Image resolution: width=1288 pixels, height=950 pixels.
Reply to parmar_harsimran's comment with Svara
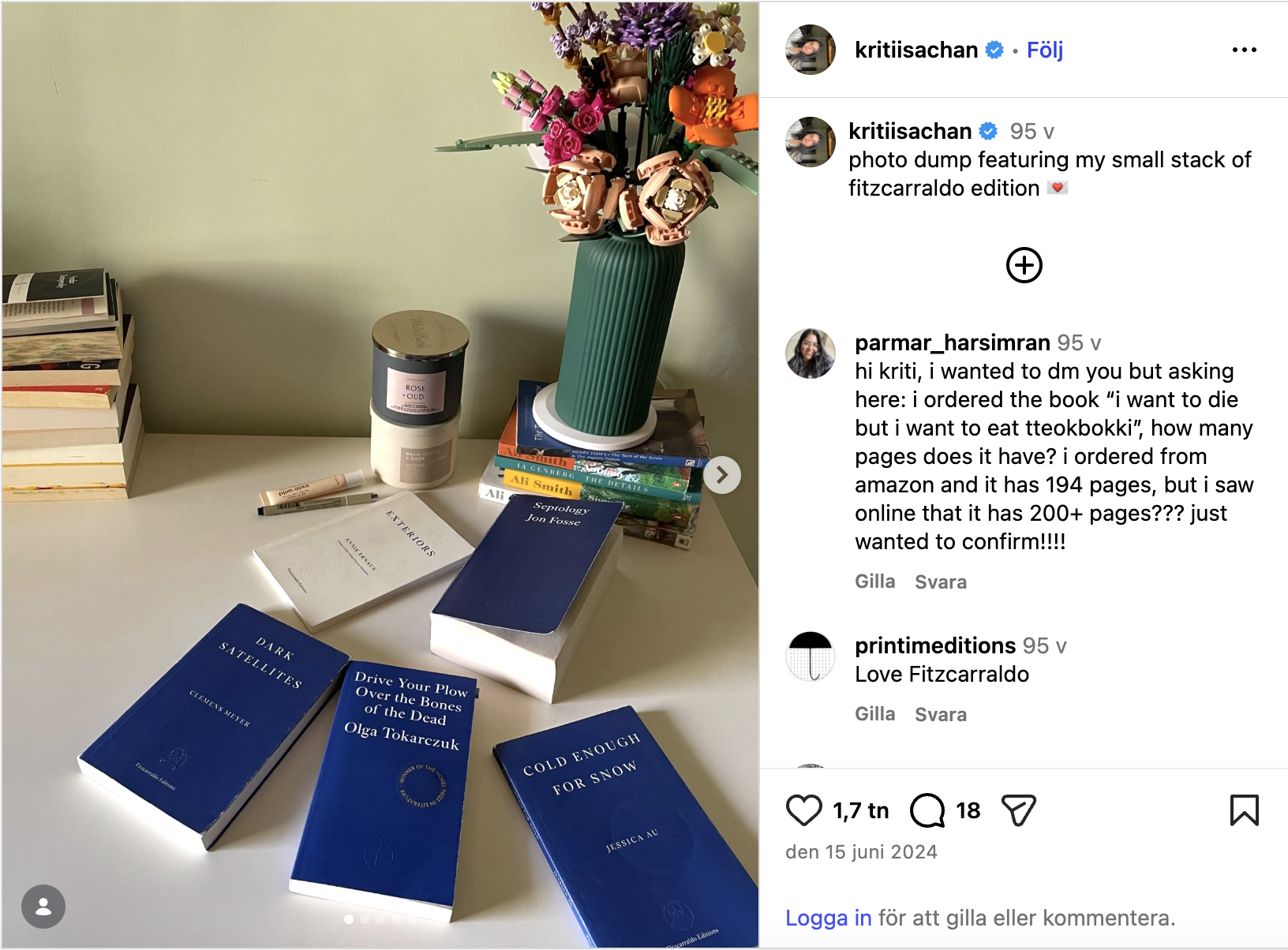pos(941,582)
